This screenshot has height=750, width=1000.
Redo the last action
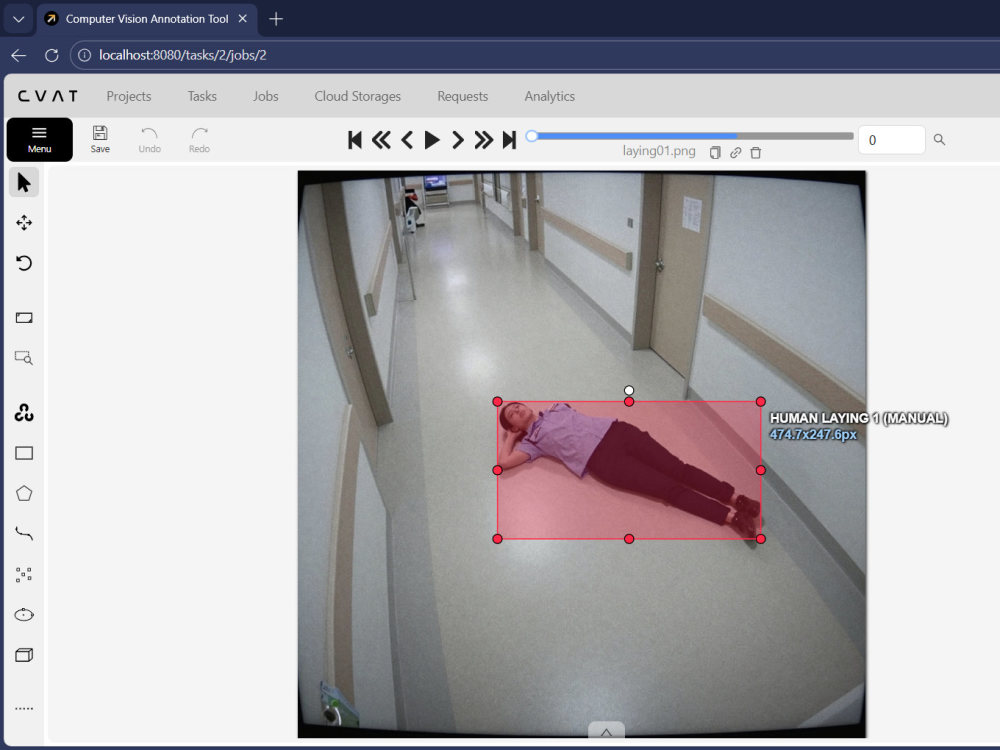coord(199,139)
